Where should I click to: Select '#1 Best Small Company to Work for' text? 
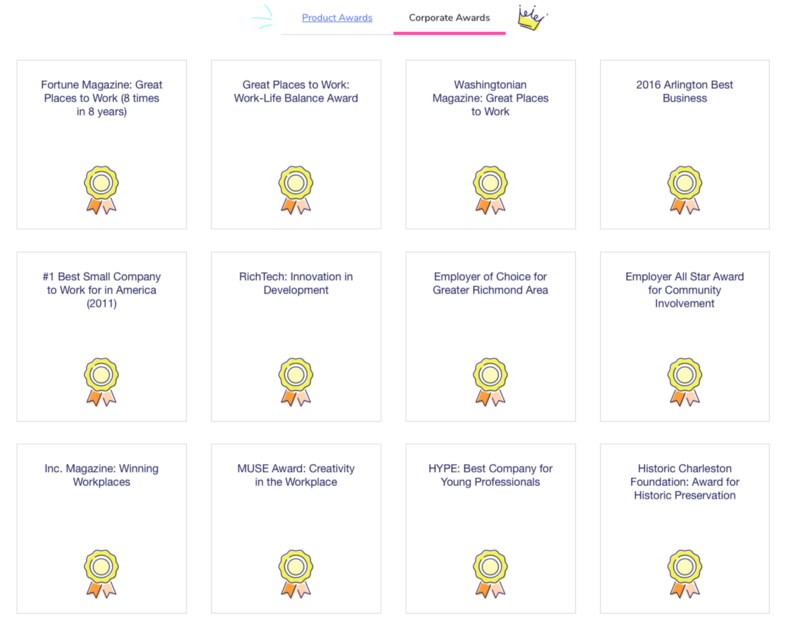tap(102, 290)
